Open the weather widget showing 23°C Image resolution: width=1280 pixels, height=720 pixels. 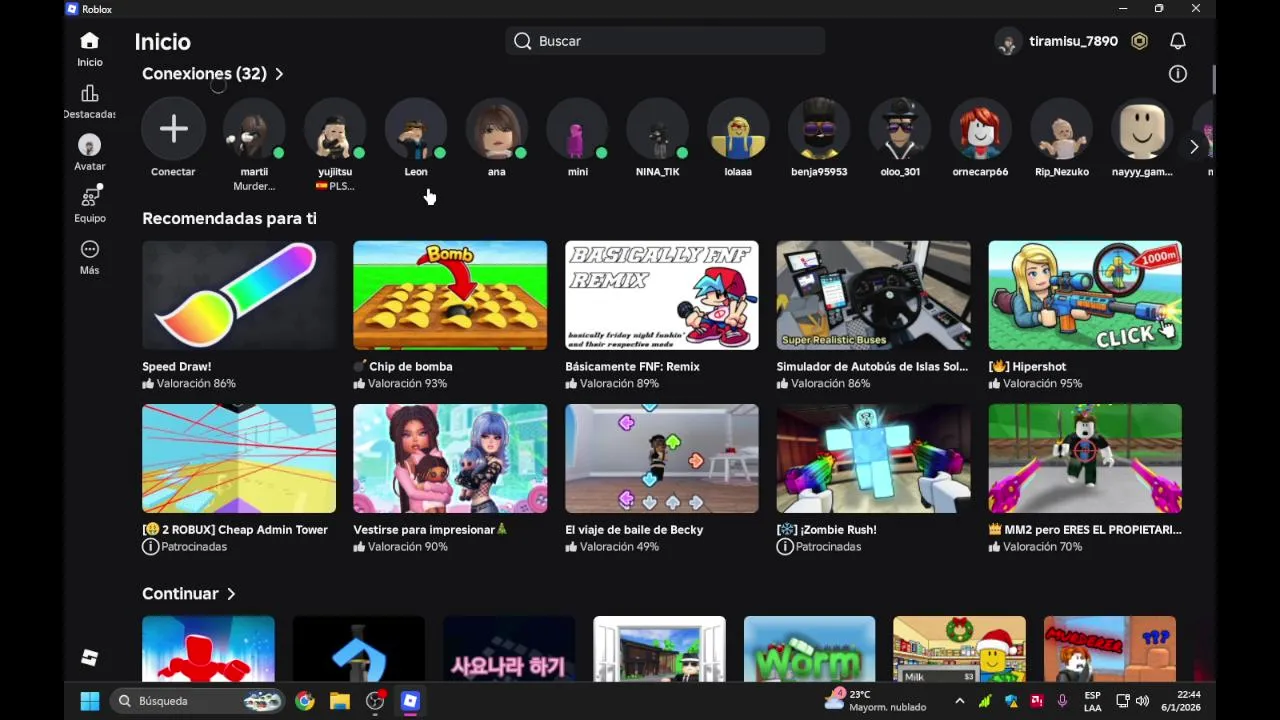[x=875, y=701]
